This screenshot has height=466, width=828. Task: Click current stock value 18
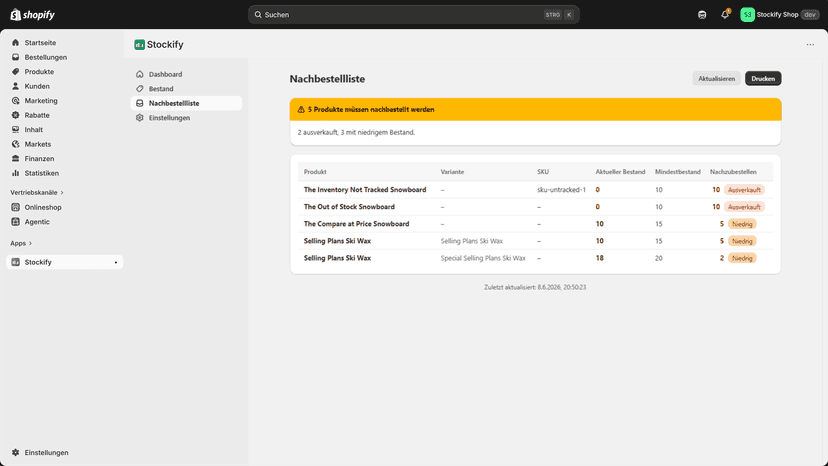coord(599,258)
